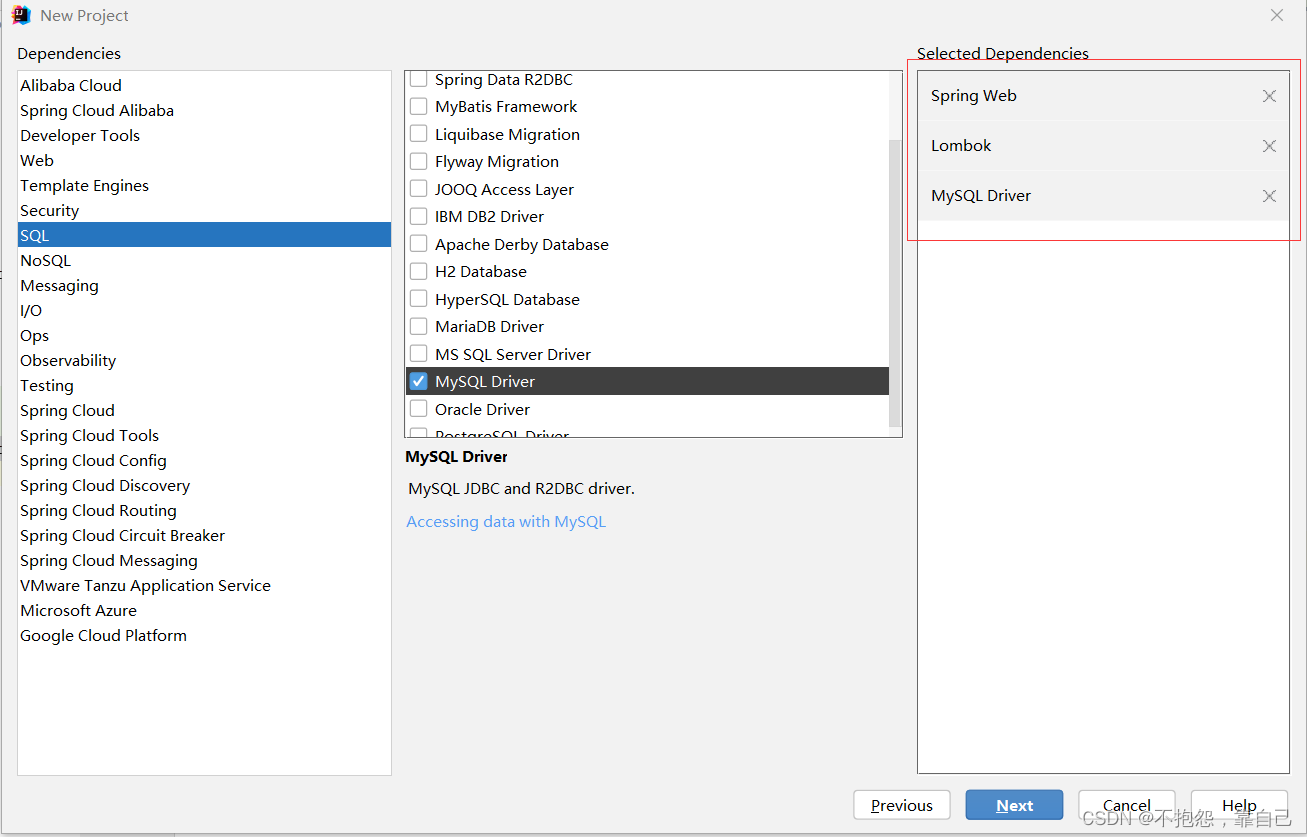The height and width of the screenshot is (837, 1307).
Task: Select Lombok in Selected Dependencies list
Action: tap(1103, 146)
